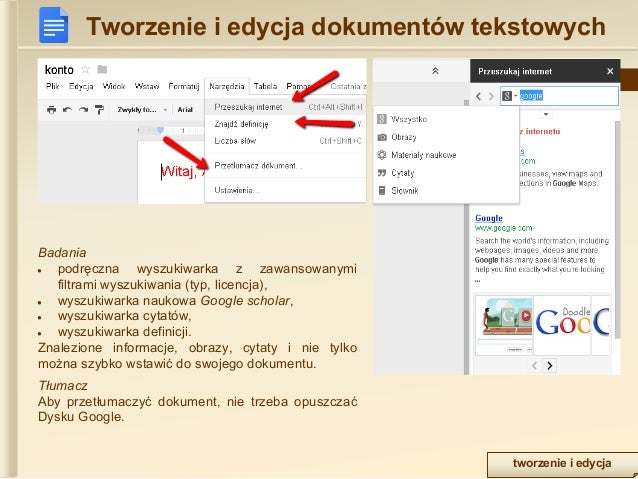The image size is (638, 479).
Task: Go back in research panel
Action: 478,96
